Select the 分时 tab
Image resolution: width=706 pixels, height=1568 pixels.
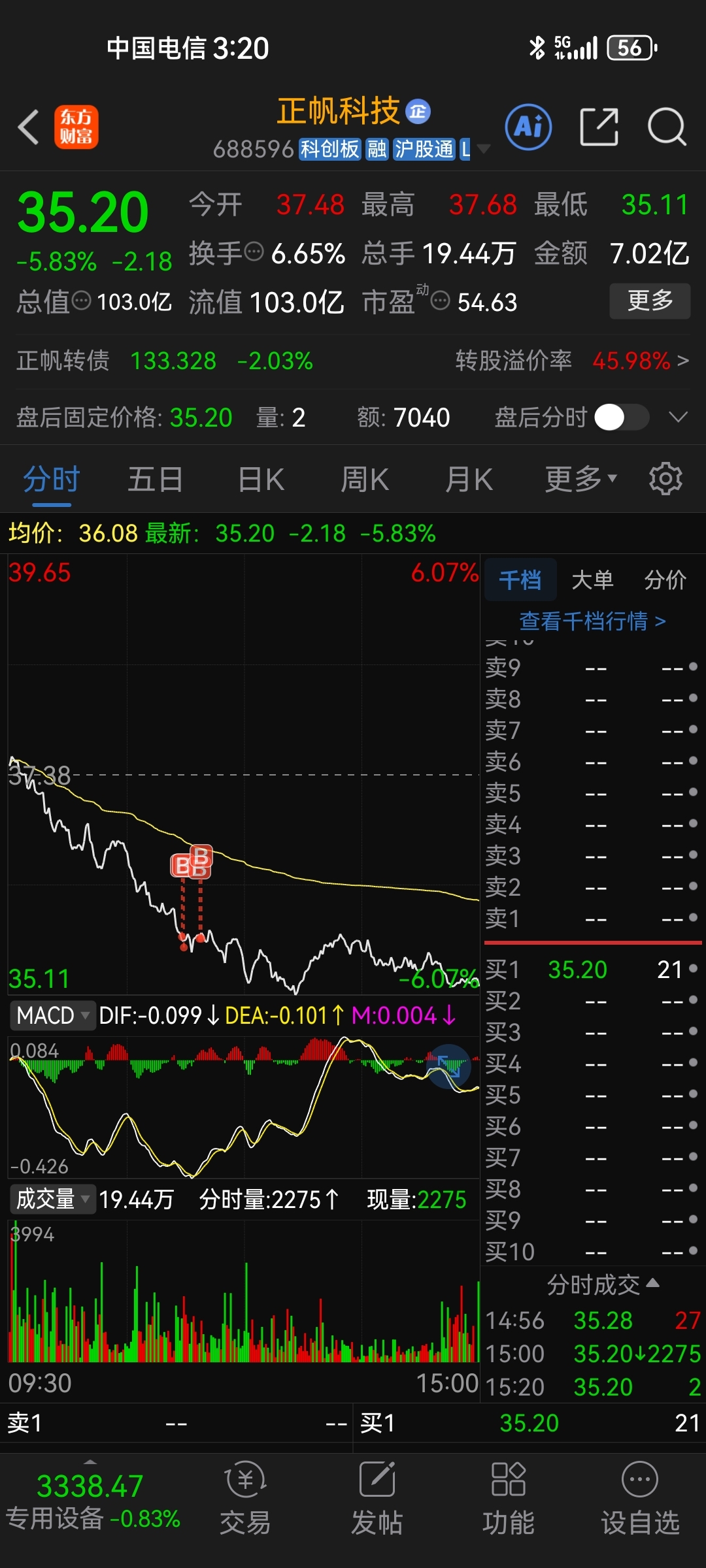click(52, 479)
